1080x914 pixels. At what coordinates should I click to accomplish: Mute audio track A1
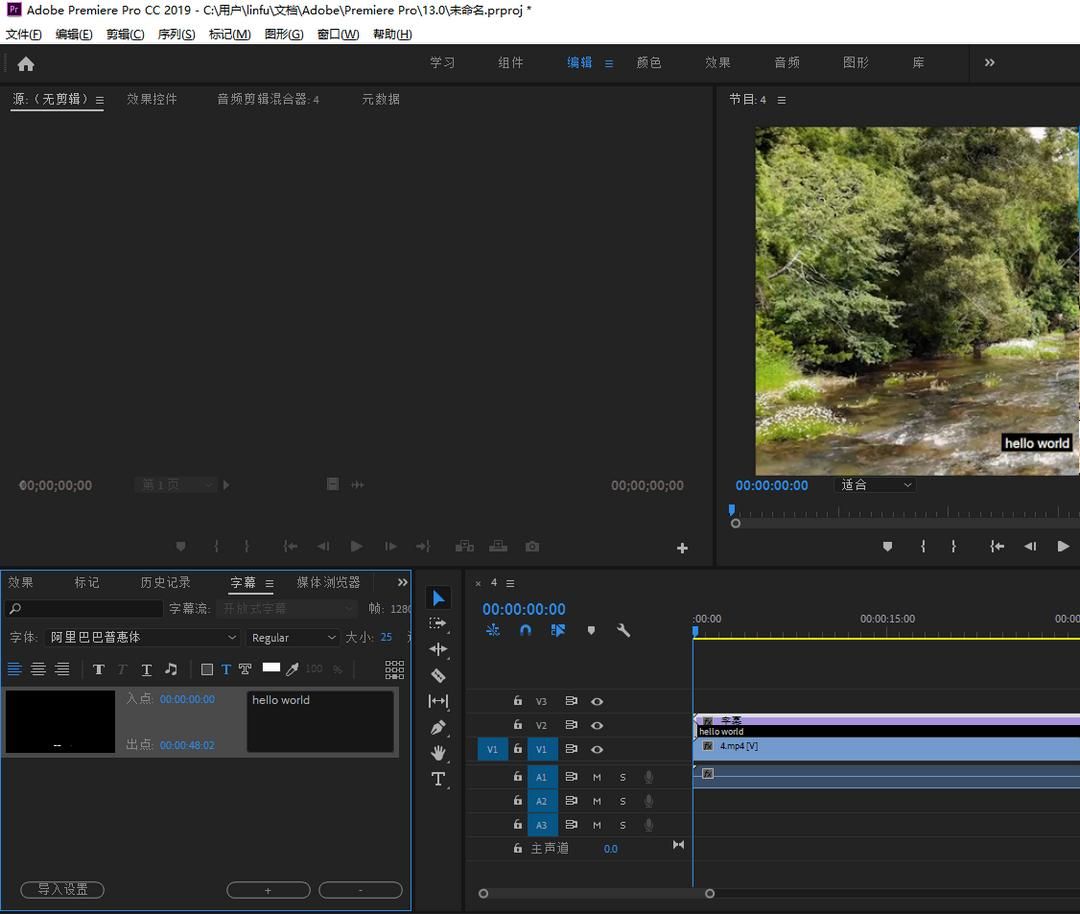click(x=597, y=777)
